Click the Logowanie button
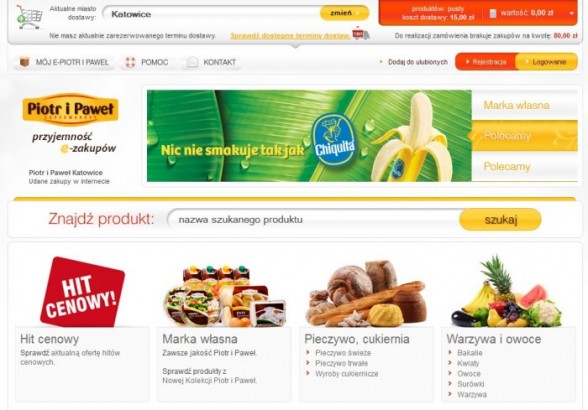 547,62
